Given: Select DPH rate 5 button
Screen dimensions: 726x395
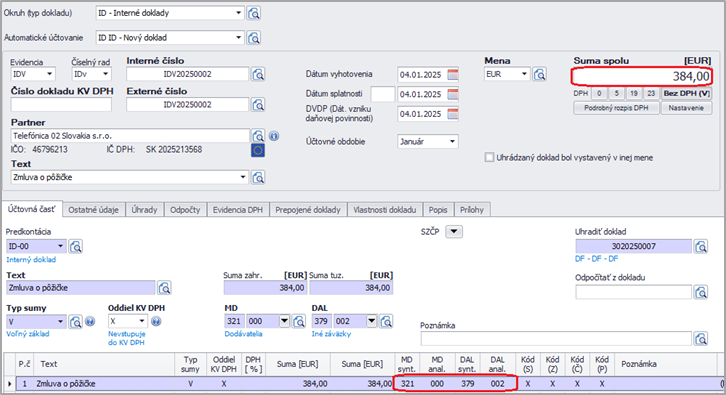Looking at the screenshot, I should [x=617, y=94].
